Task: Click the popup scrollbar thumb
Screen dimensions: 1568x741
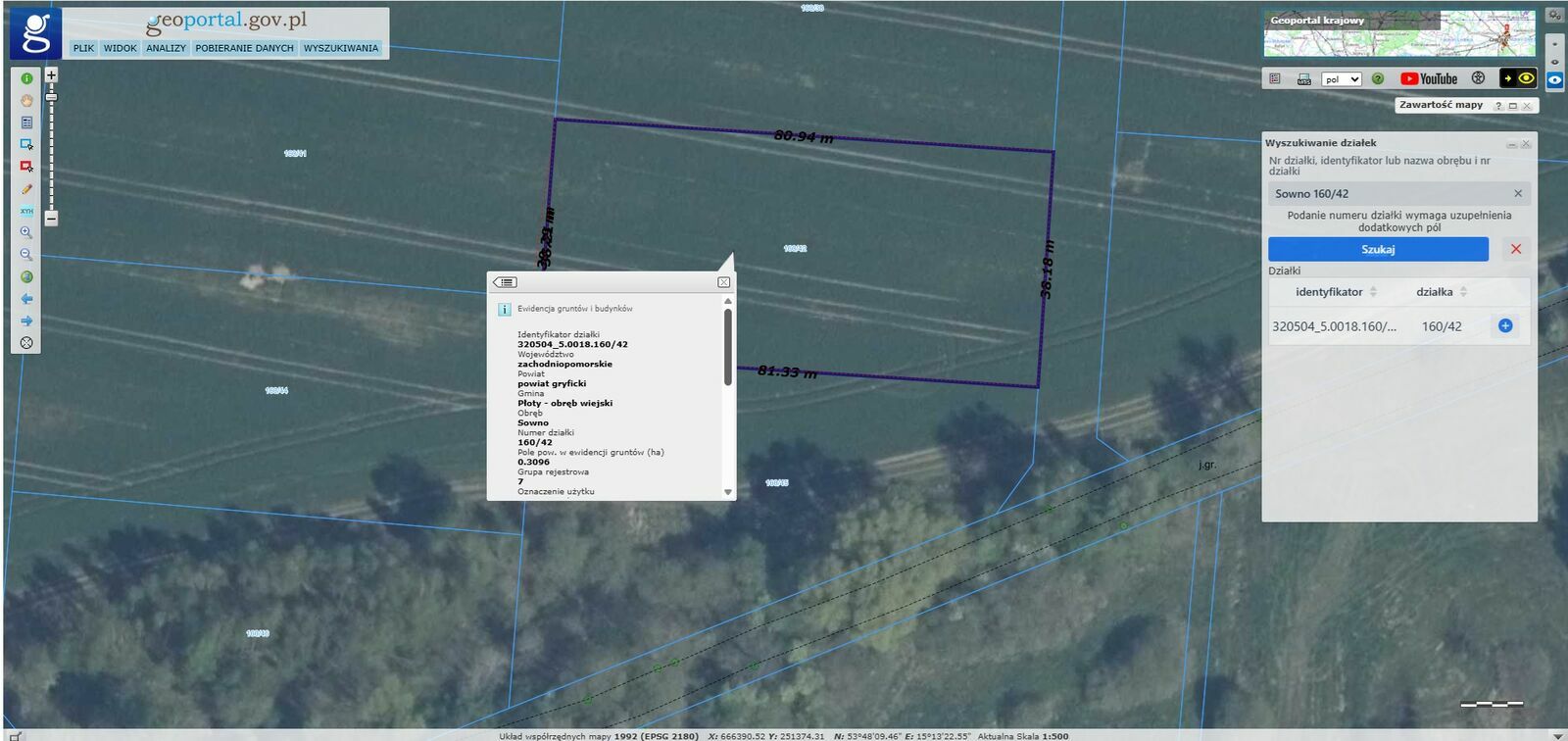Action: [728, 347]
